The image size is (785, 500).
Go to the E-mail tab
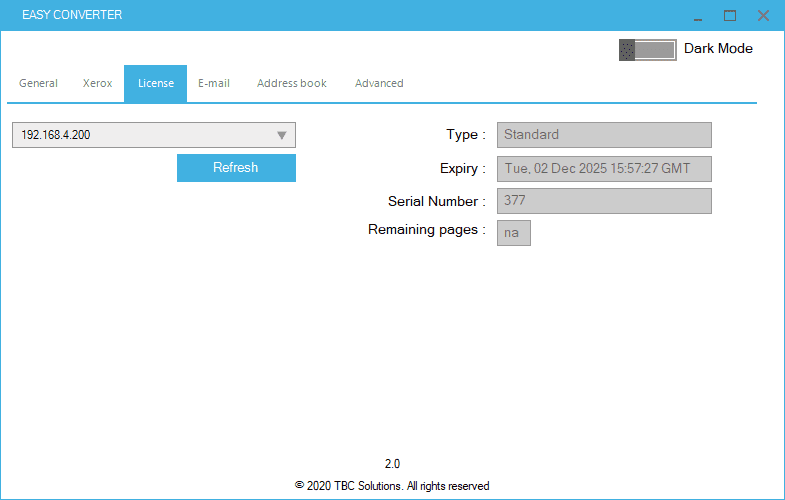(x=213, y=83)
